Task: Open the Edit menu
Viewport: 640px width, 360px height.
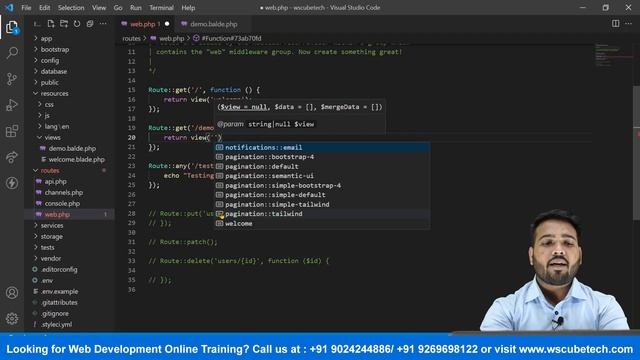Action: pos(44,8)
